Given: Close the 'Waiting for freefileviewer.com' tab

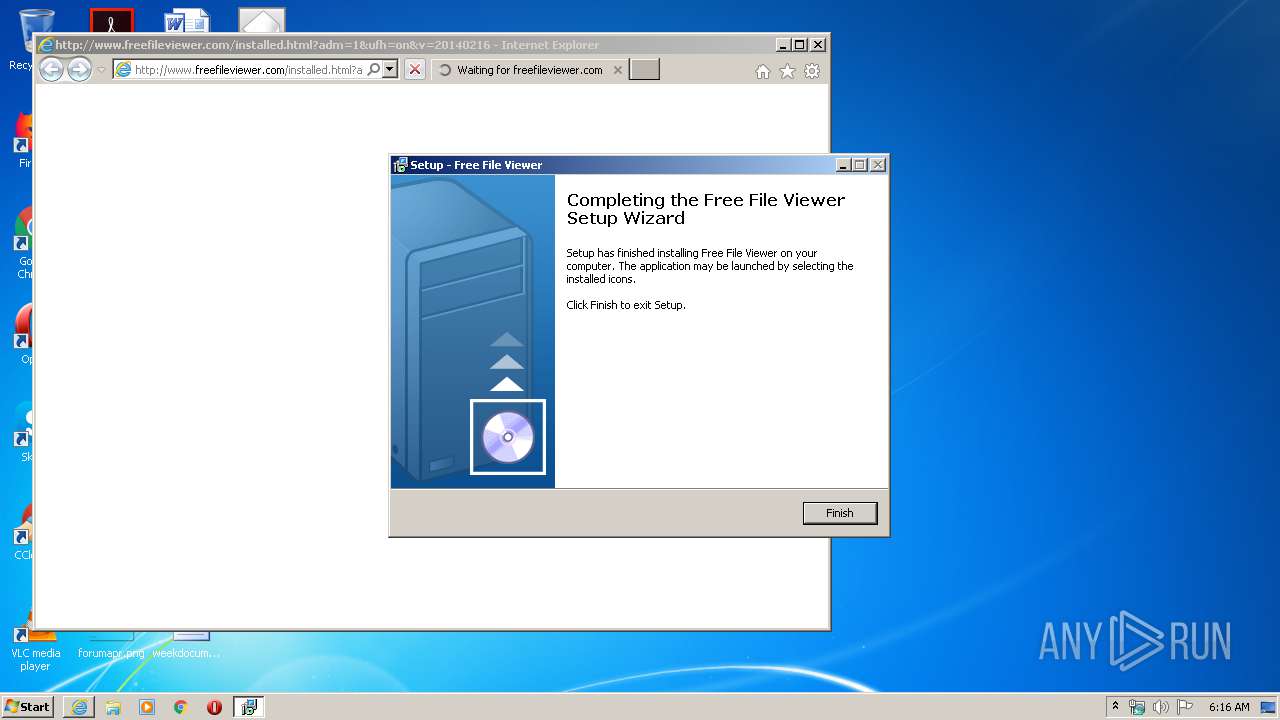Looking at the screenshot, I should click(x=617, y=70).
